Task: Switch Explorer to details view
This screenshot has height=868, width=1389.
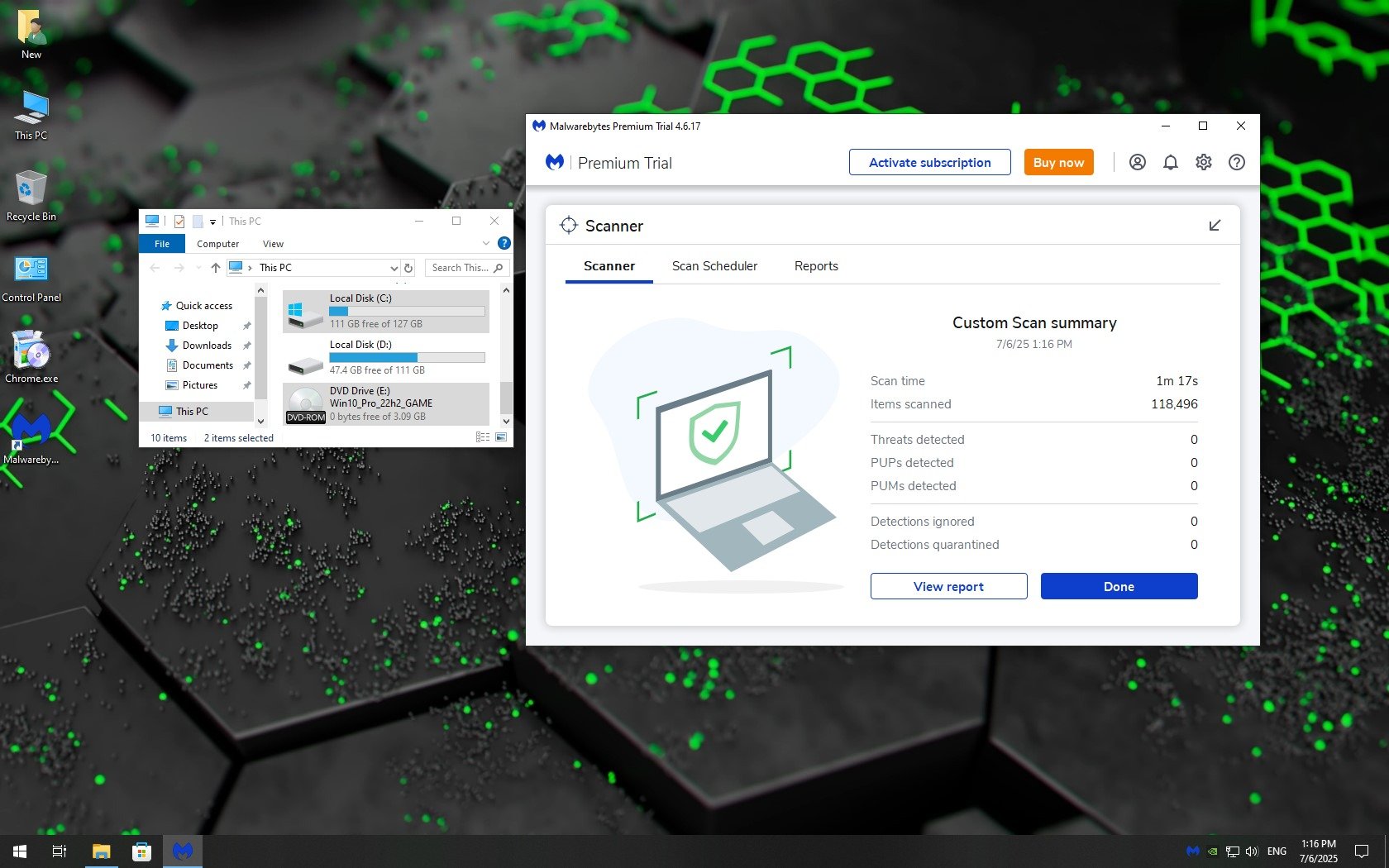Action: point(483,437)
